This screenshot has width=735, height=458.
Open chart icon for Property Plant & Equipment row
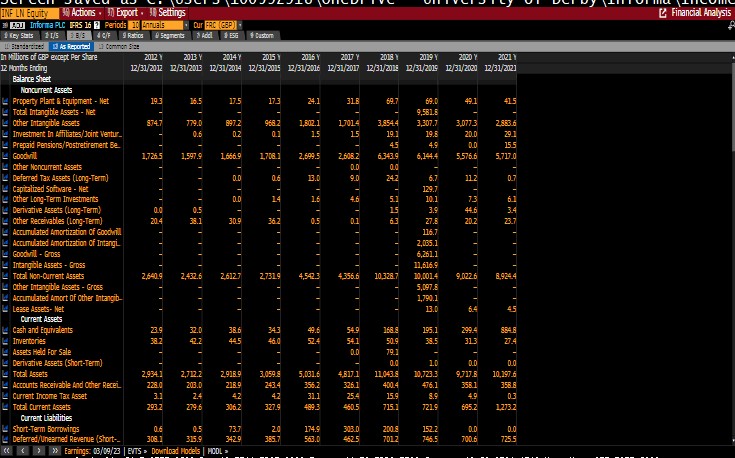click(x=5, y=101)
